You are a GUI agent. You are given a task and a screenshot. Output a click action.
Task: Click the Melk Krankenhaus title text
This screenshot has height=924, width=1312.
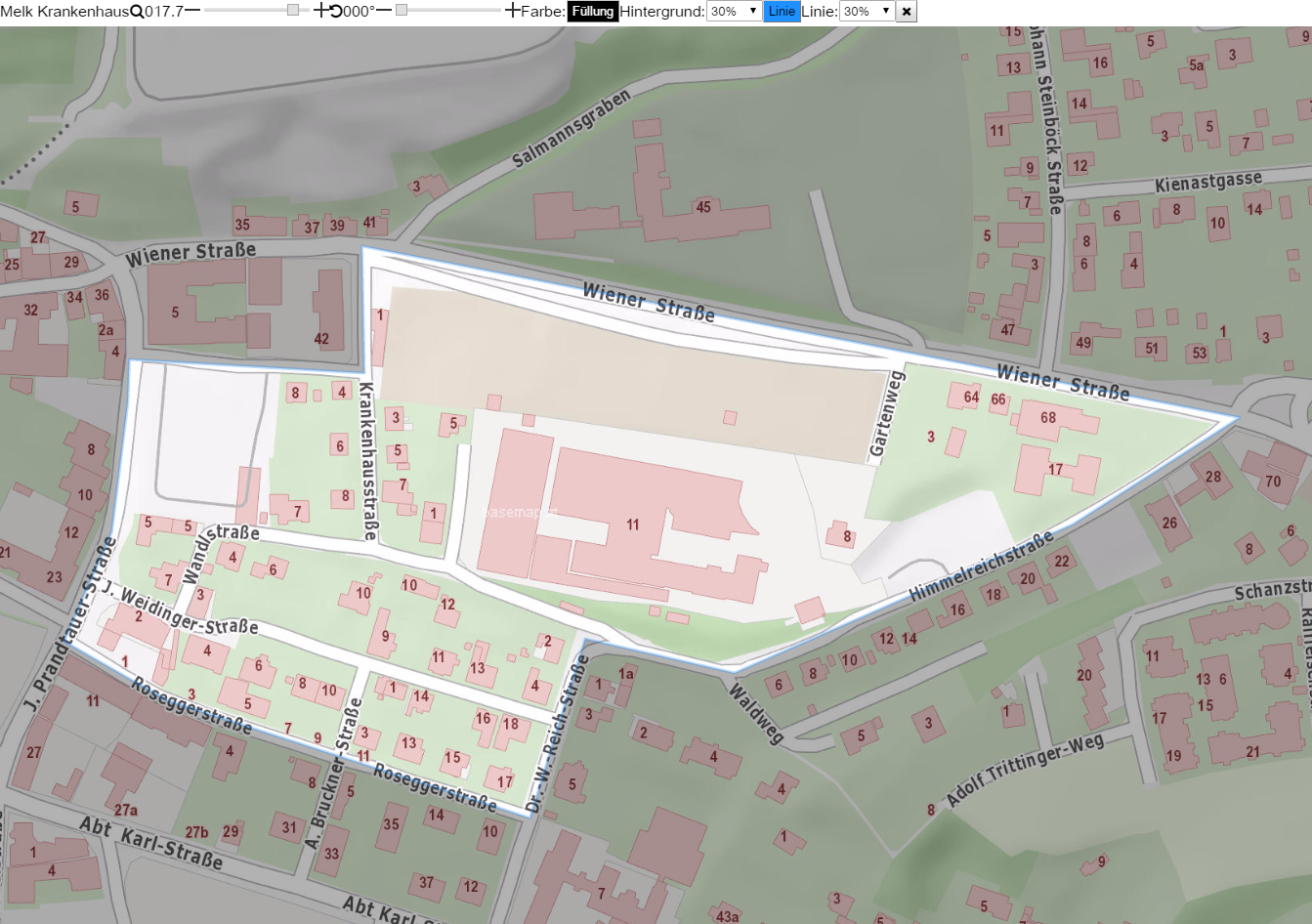(64, 12)
